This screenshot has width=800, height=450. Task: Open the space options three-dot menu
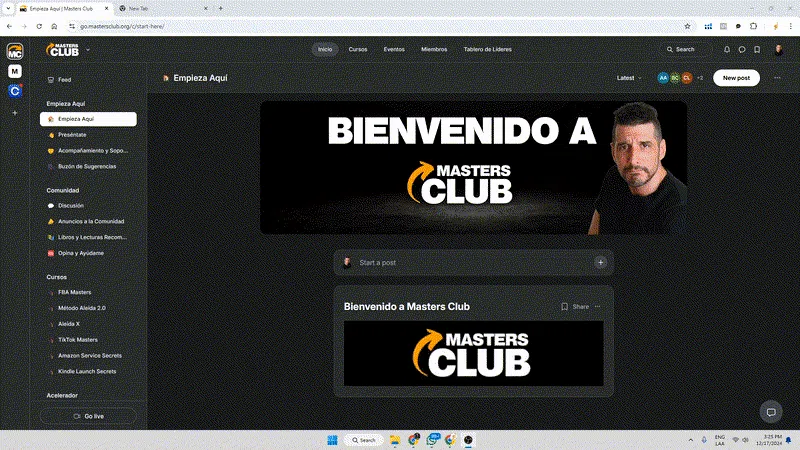click(777, 78)
